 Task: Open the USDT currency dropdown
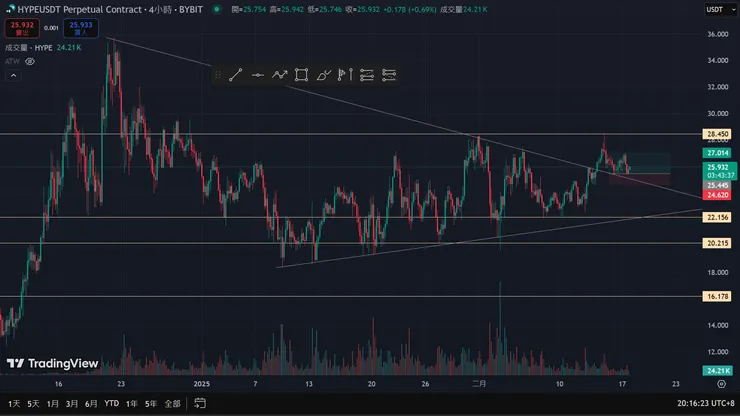tap(720, 9)
